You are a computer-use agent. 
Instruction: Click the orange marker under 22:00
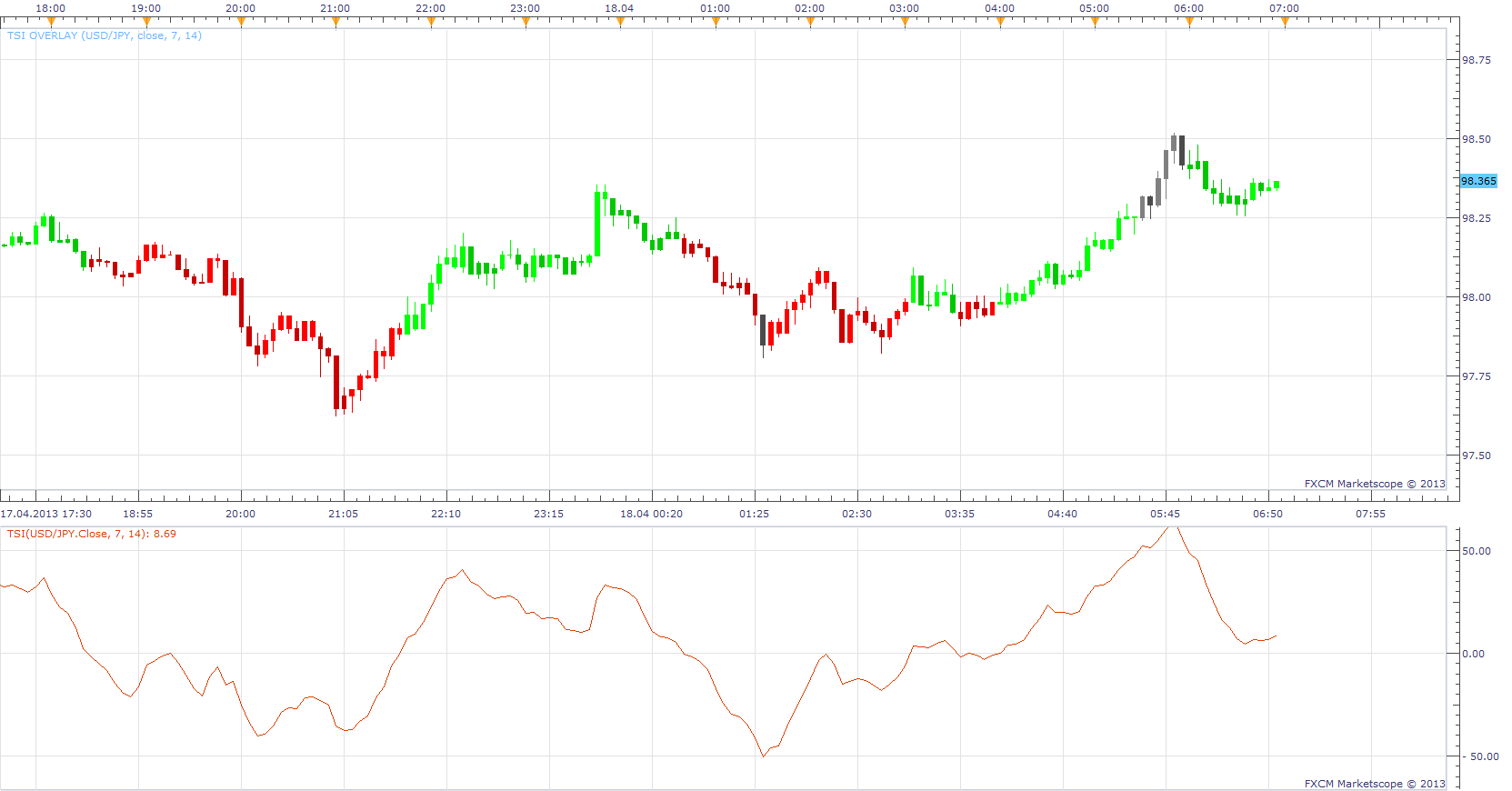431,22
